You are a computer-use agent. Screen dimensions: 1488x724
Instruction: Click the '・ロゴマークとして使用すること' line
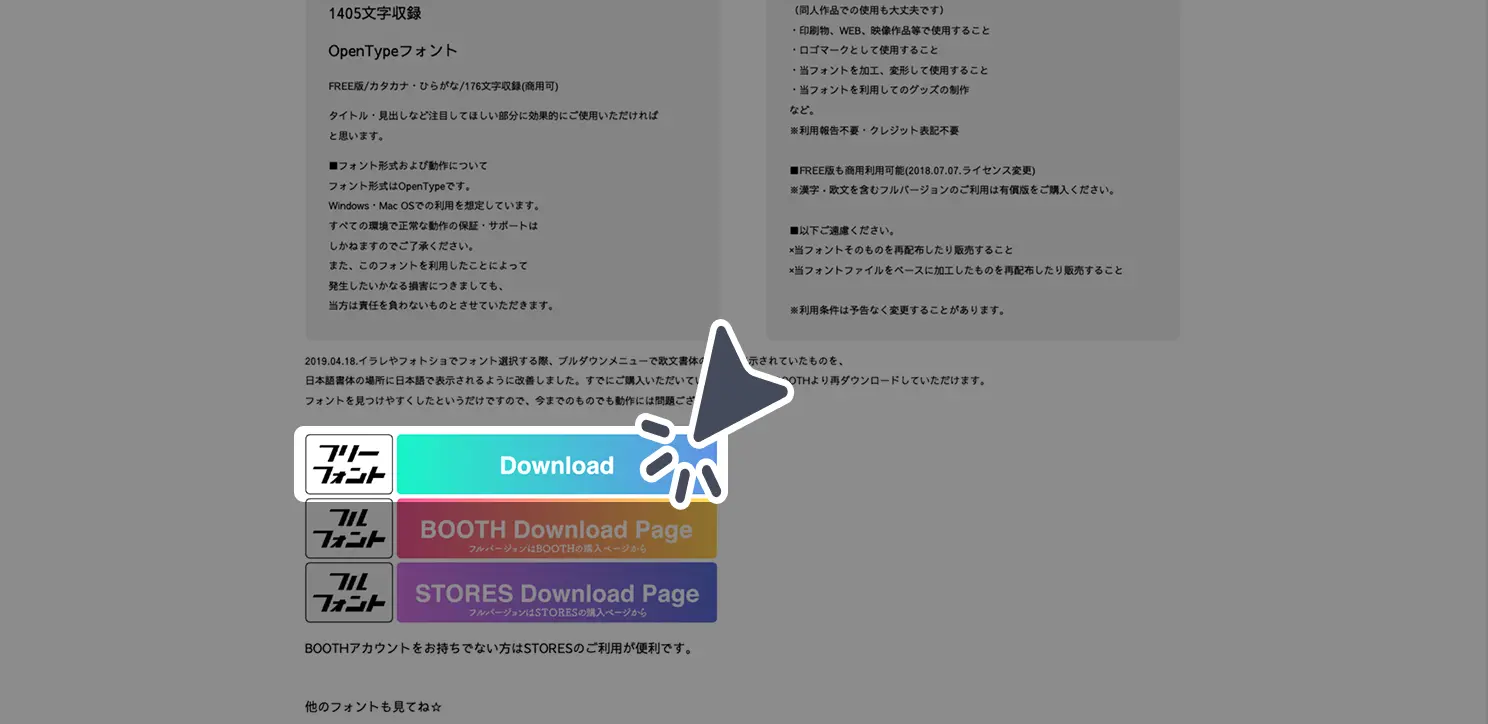pyautogui.click(x=864, y=50)
